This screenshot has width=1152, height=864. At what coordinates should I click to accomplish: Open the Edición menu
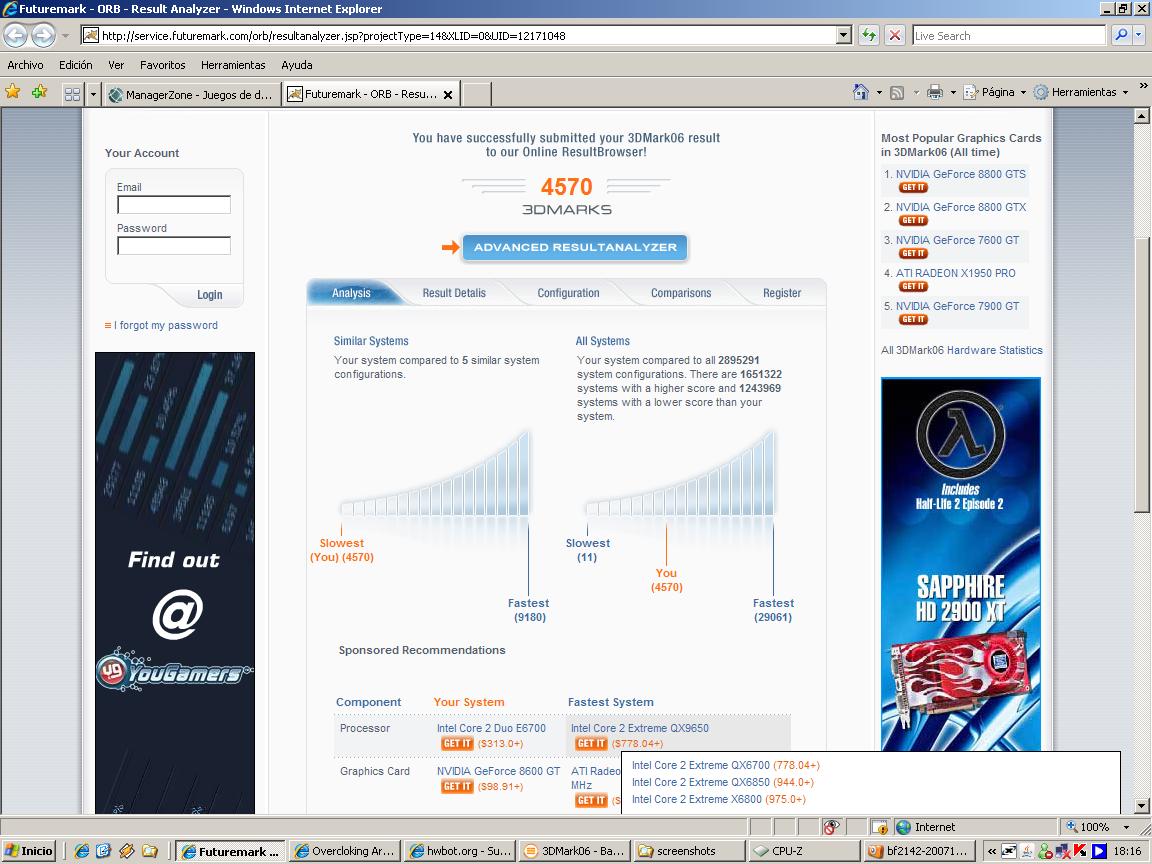[x=76, y=65]
